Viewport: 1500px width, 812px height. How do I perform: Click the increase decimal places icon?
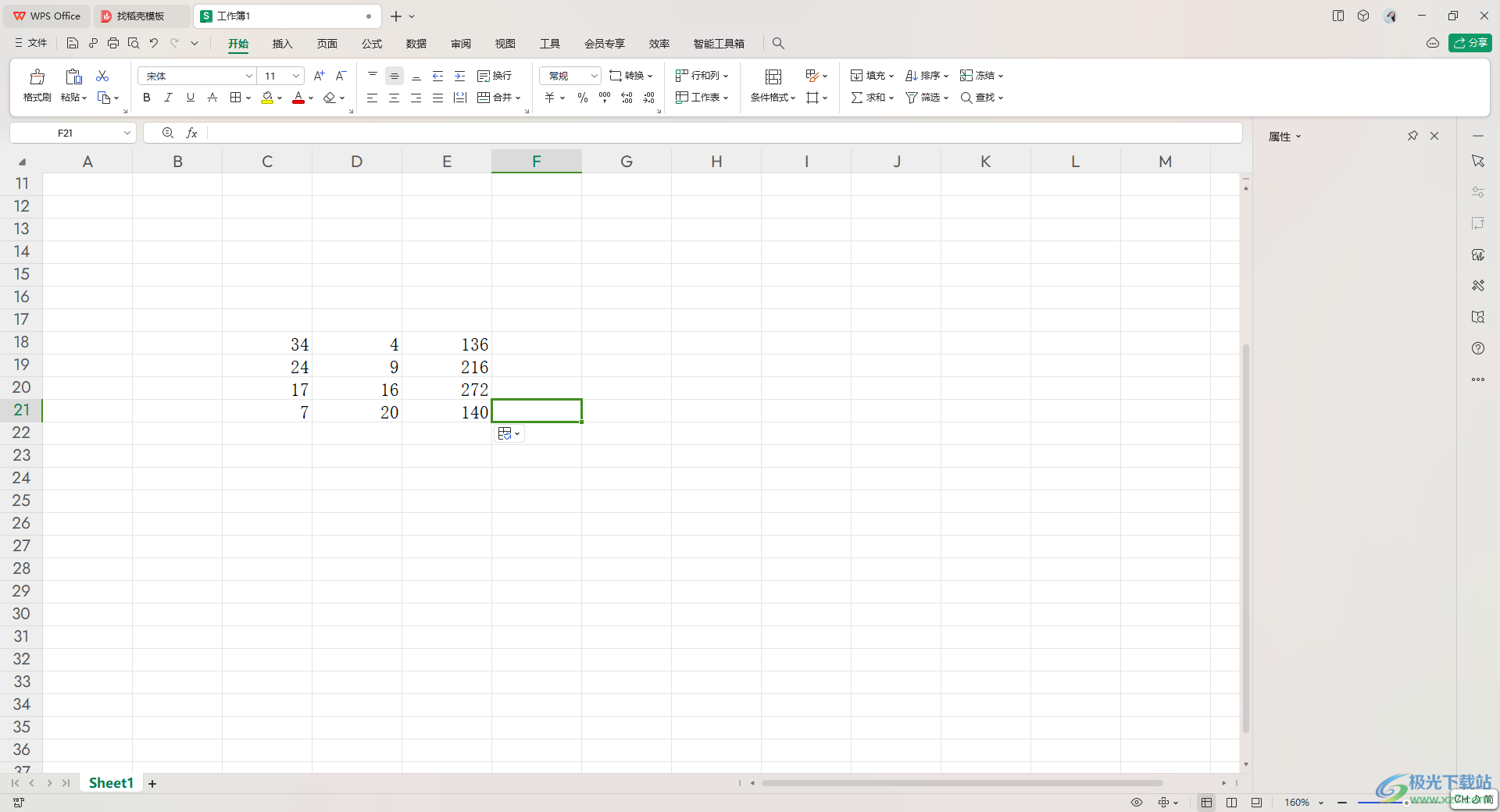click(x=627, y=98)
